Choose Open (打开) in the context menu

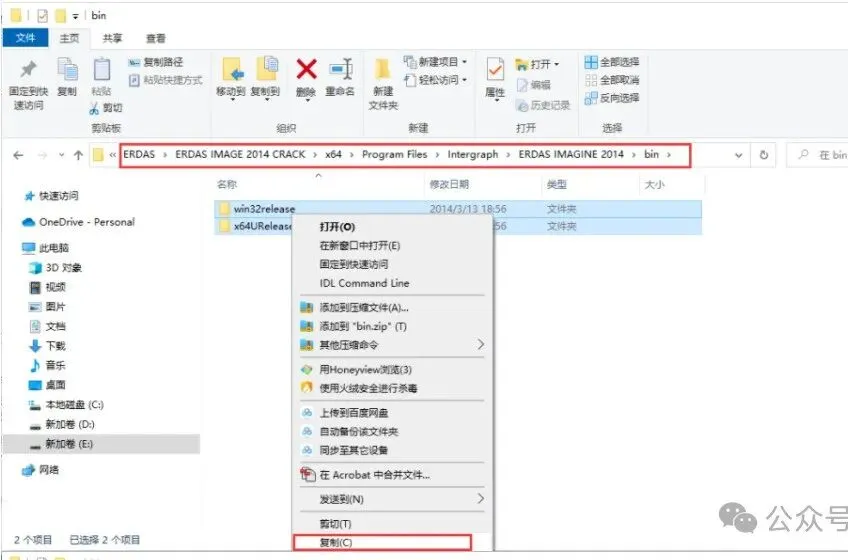tap(392, 227)
